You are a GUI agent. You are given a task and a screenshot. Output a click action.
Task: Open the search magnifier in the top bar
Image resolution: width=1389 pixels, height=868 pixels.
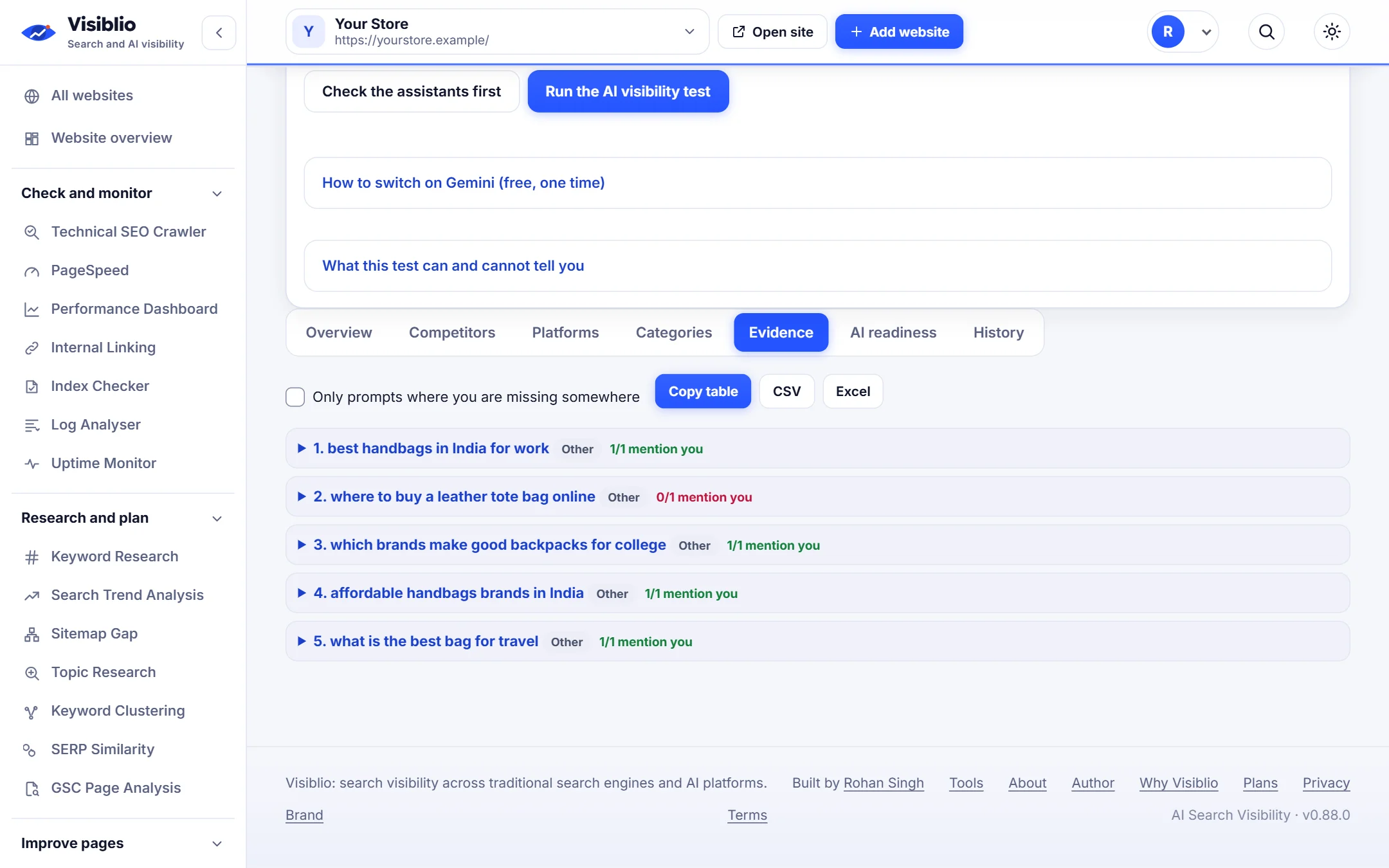1266,32
